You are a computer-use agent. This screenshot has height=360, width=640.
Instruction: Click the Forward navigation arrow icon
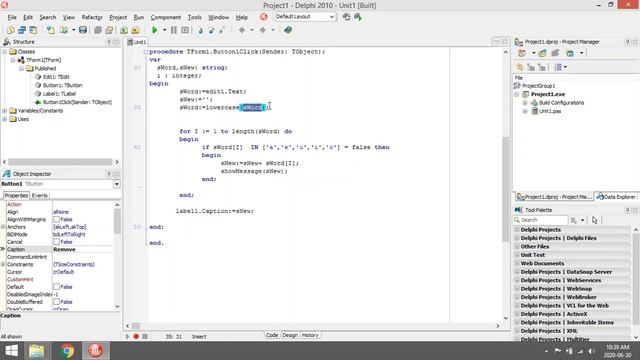[263, 30]
